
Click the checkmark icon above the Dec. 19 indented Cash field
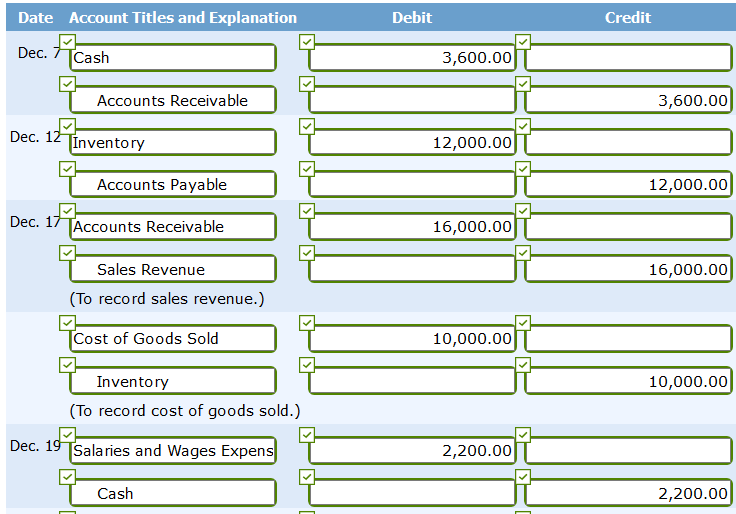point(68,477)
